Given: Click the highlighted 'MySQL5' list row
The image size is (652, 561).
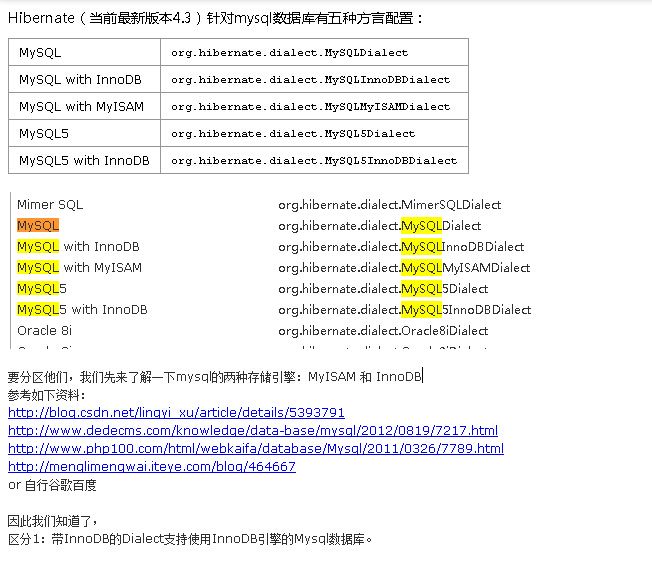Looking at the screenshot, I should (x=42, y=289).
